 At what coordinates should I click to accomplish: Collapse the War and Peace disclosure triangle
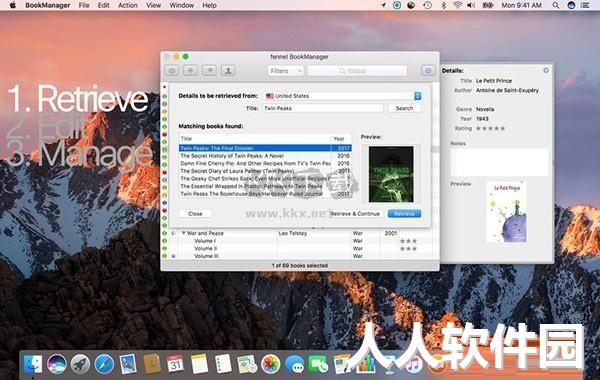tap(184, 233)
